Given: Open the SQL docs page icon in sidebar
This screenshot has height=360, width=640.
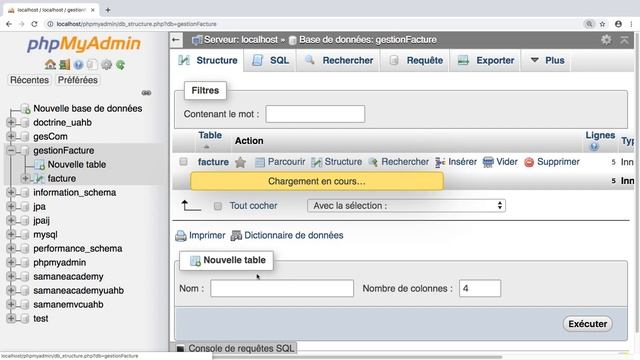Looking at the screenshot, I should click(x=92, y=64).
